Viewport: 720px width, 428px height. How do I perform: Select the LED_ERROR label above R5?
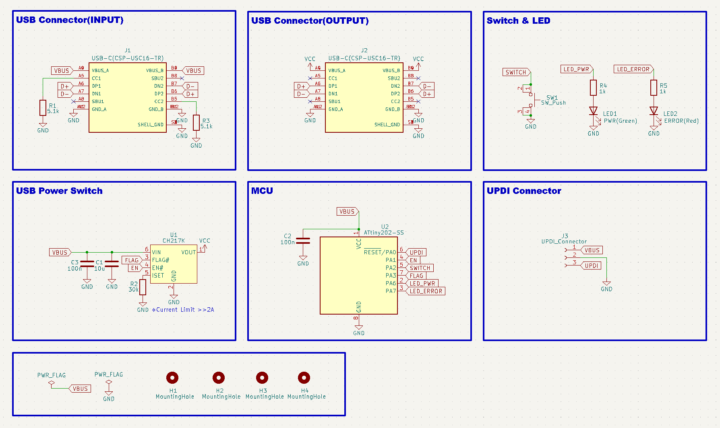point(634,69)
